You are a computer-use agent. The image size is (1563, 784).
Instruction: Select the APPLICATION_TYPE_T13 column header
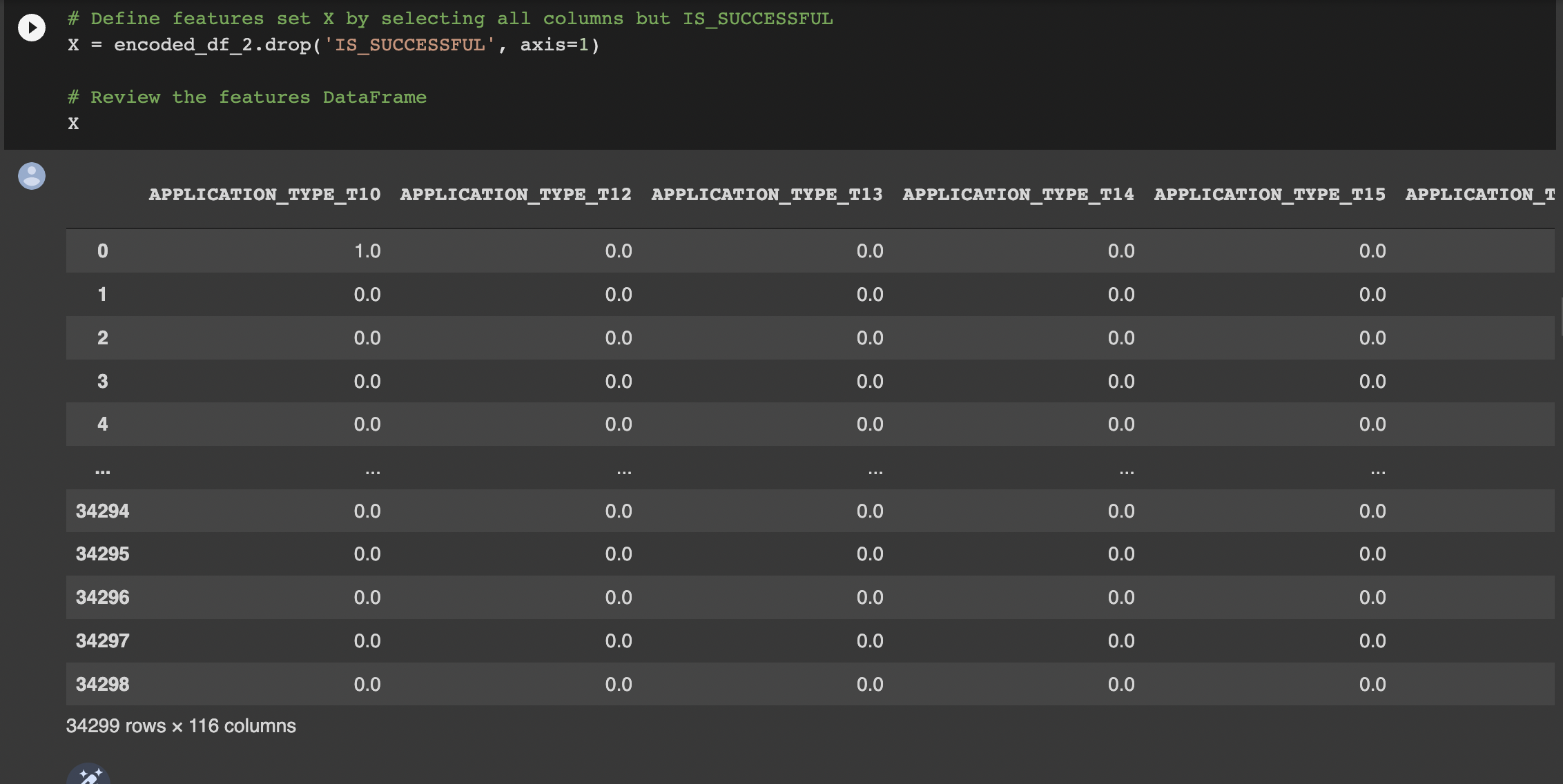(x=766, y=194)
